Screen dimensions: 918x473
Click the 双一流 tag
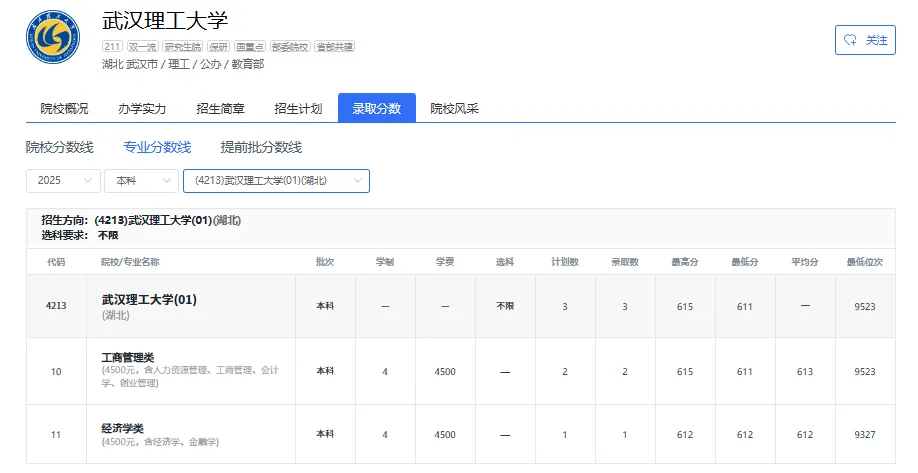click(143, 46)
